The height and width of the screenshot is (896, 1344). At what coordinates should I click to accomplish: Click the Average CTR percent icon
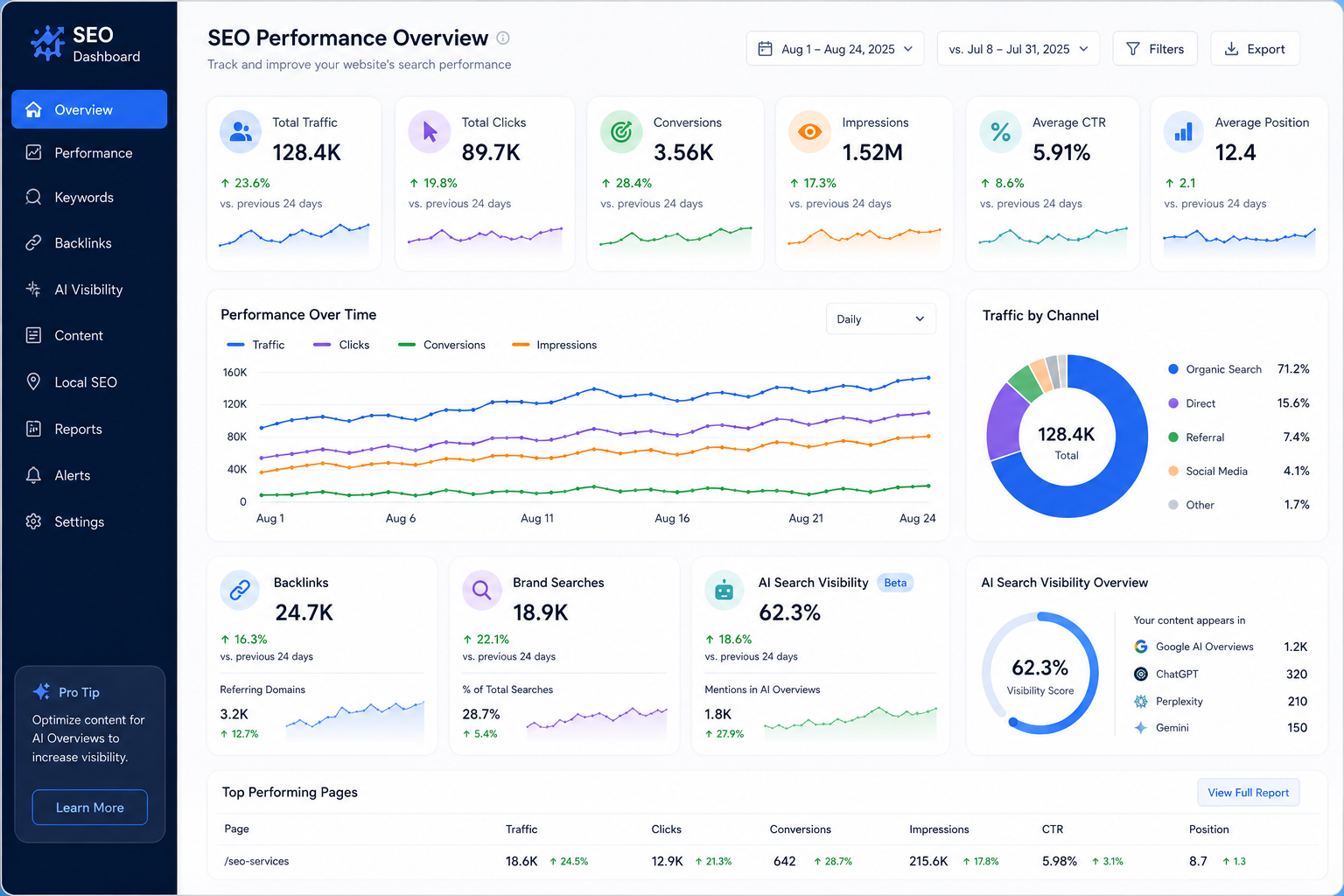coord(1000,132)
